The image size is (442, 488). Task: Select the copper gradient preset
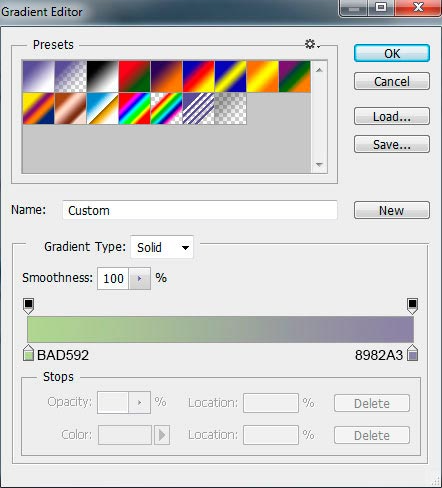point(70,108)
